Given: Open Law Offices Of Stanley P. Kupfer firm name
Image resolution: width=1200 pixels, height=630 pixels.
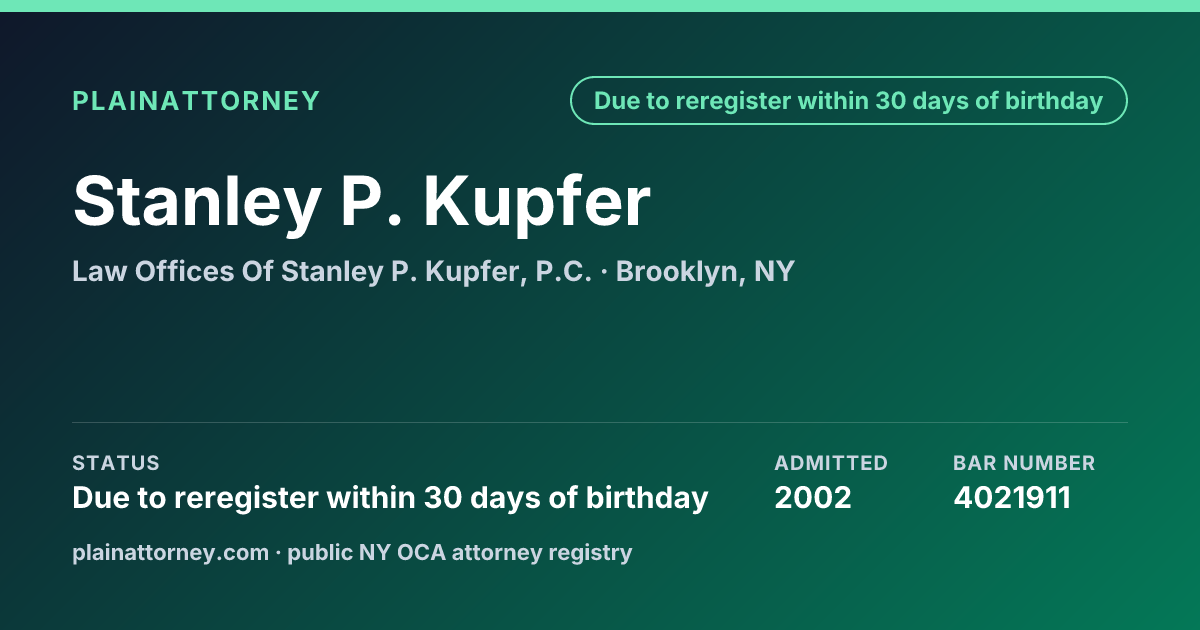Looking at the screenshot, I should (x=297, y=271).
